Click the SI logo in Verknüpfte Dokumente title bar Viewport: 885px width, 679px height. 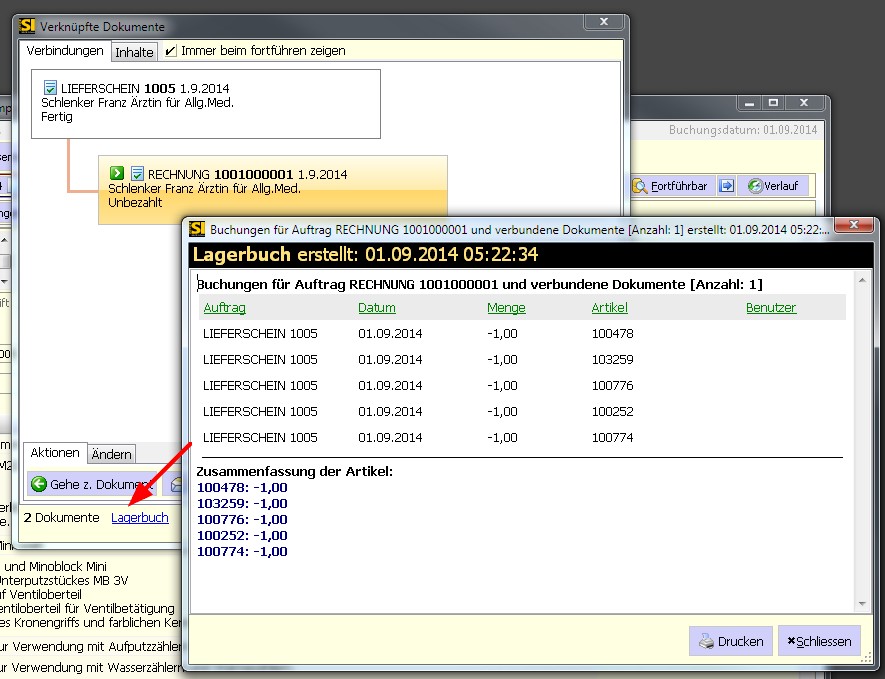coord(27,26)
